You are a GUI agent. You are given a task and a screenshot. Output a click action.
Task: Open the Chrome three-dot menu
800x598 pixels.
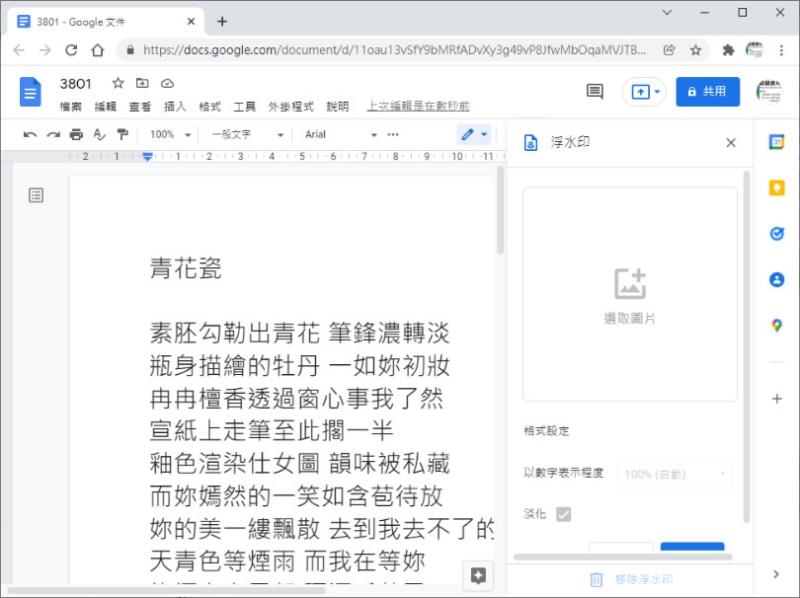[x=781, y=50]
